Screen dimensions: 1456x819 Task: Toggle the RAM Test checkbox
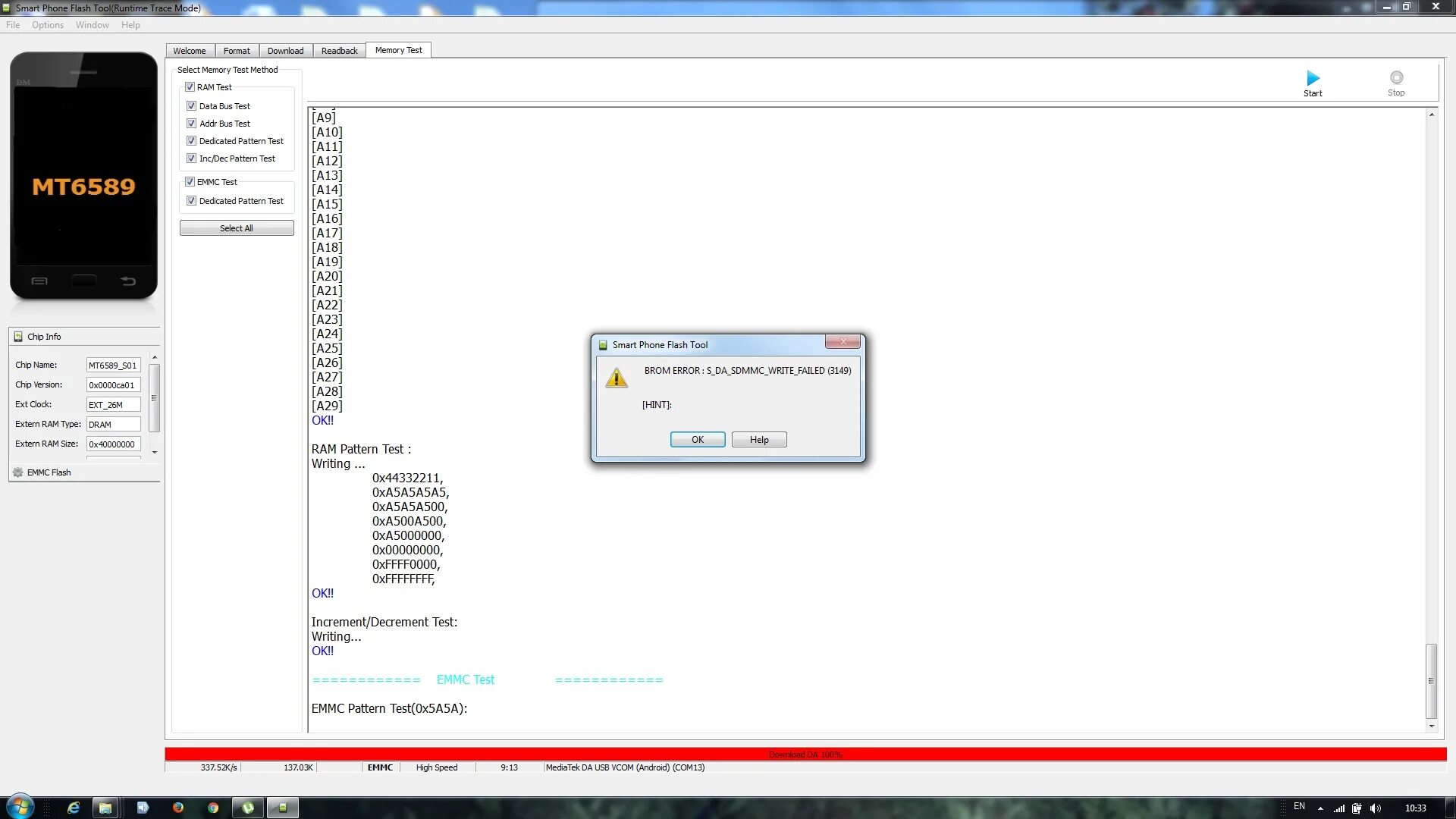pos(190,86)
